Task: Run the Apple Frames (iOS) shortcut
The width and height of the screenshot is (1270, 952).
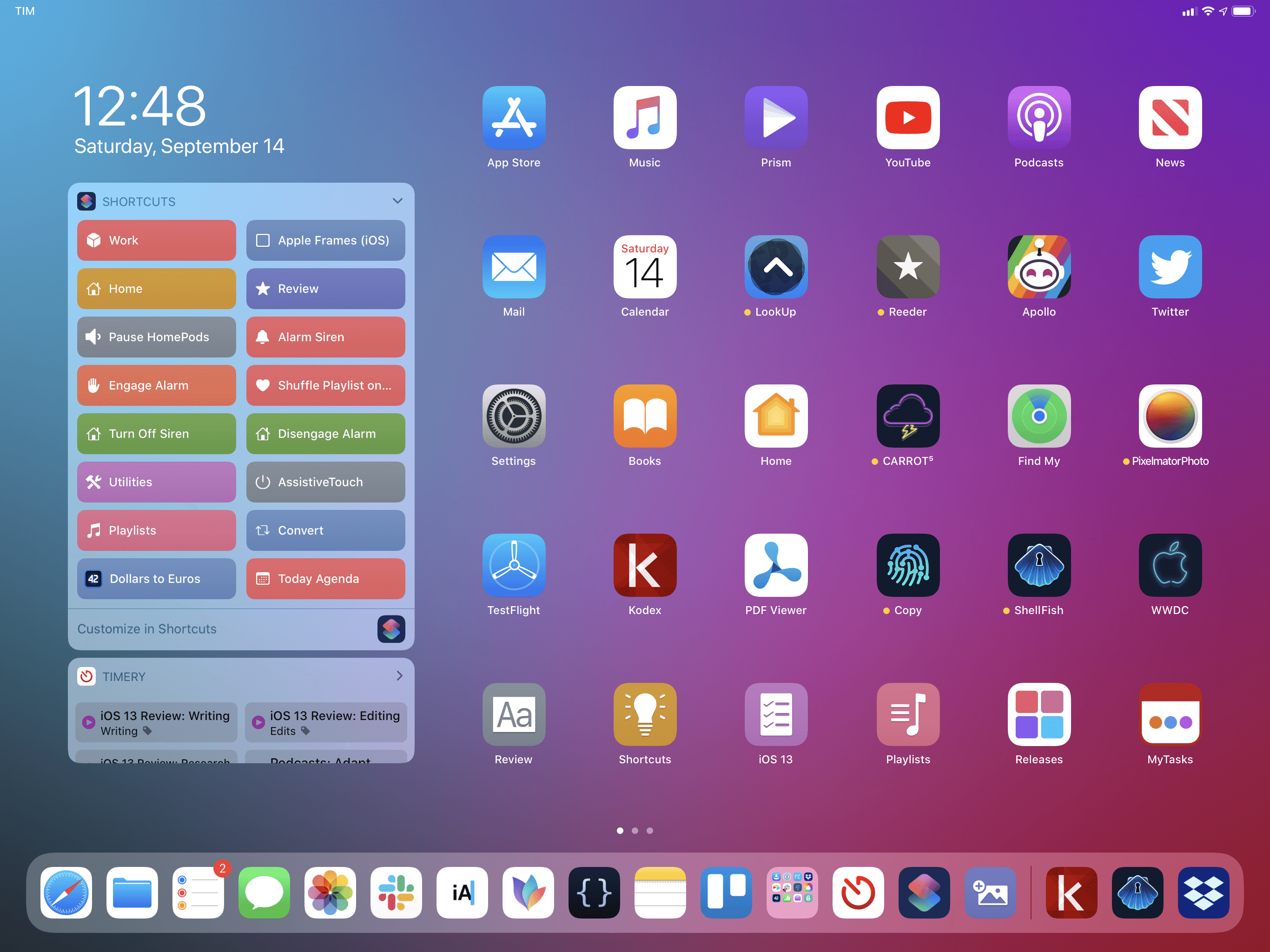Action: [x=325, y=241]
